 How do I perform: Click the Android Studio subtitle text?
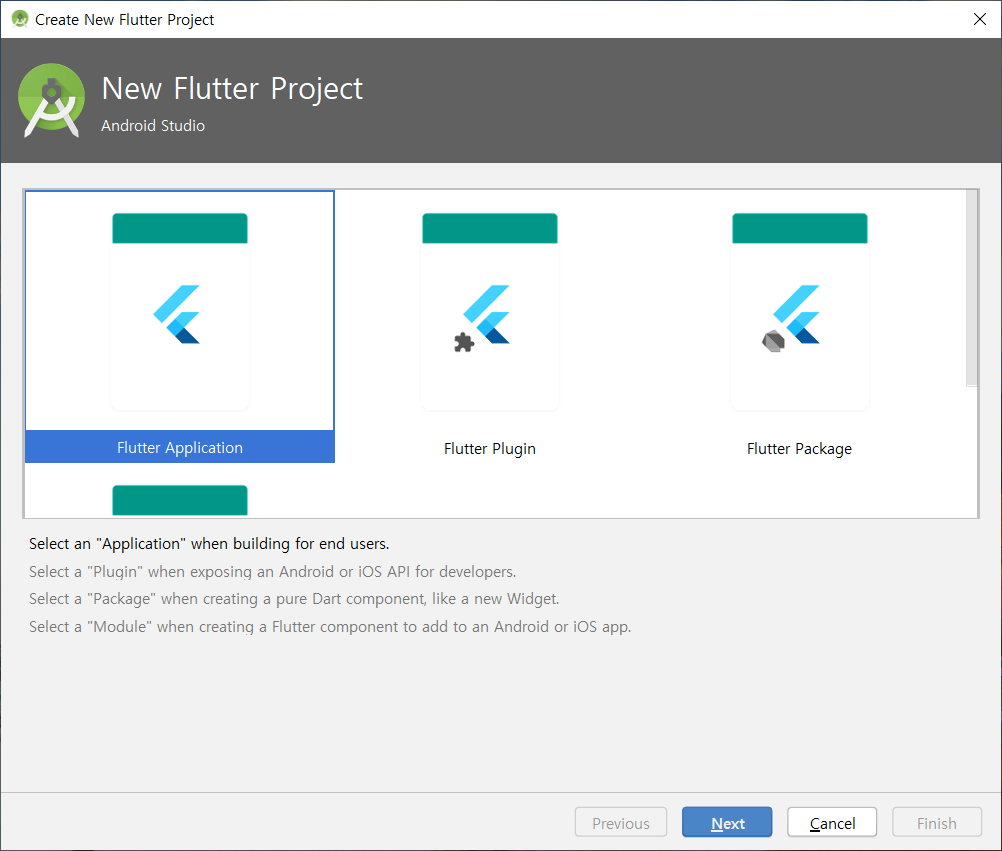point(153,125)
